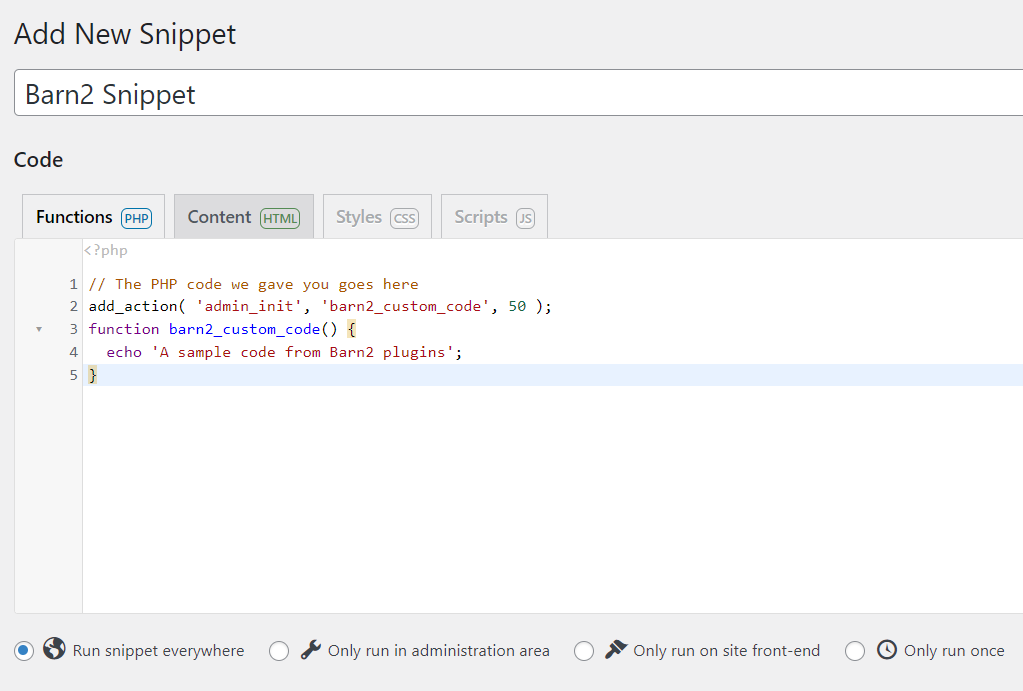This screenshot has height=691, width=1023.
Task: Click the globe icon for run everywhere
Action: 55,649
